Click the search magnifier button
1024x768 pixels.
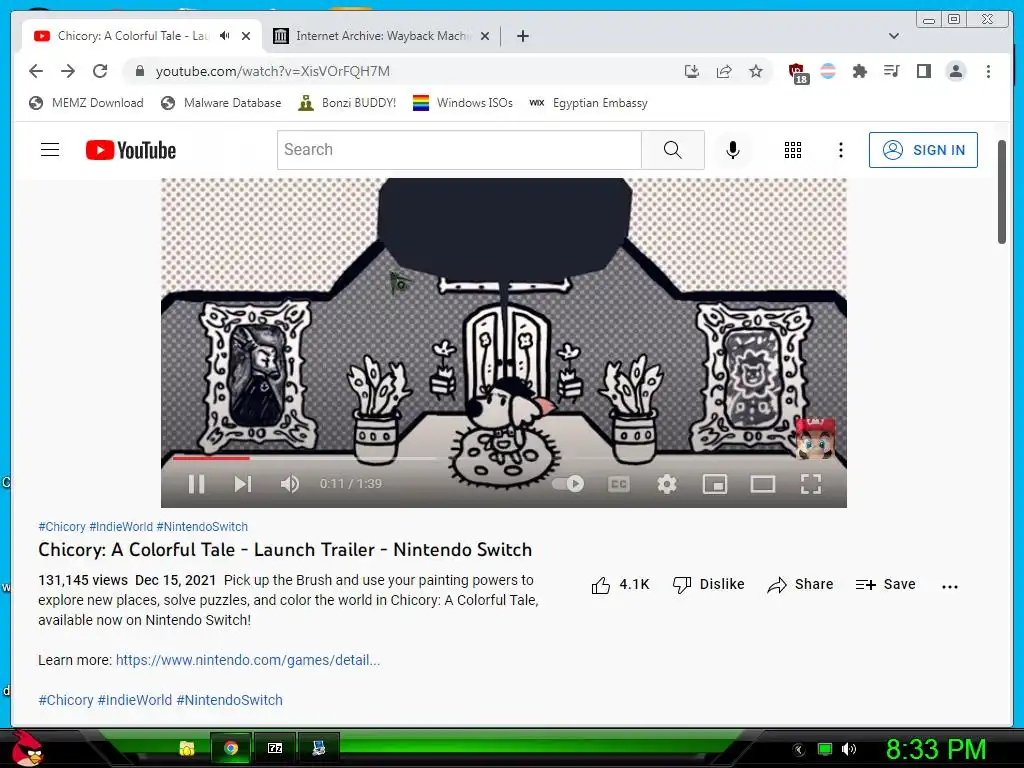pyautogui.click(x=673, y=150)
